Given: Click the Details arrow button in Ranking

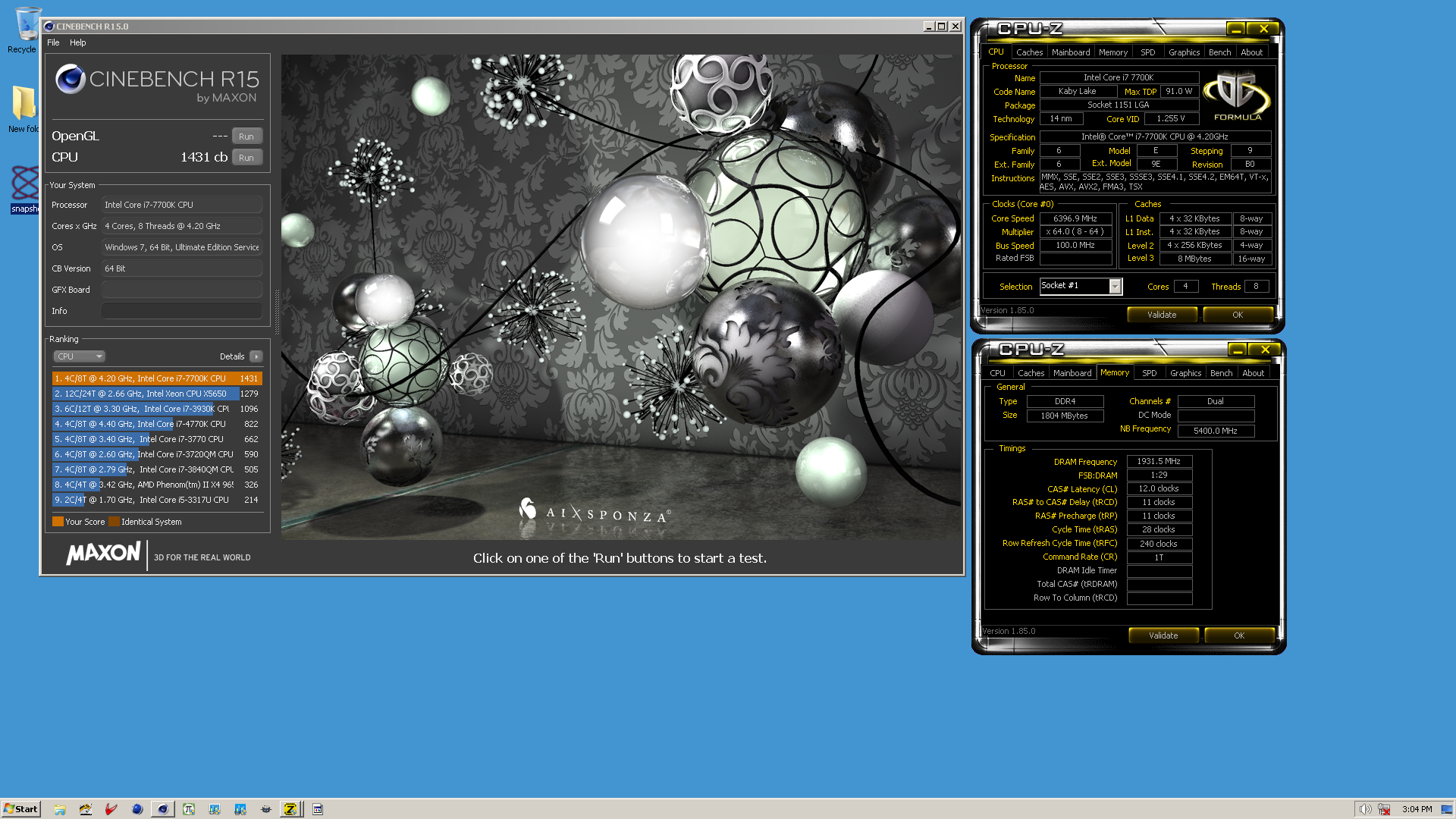Looking at the screenshot, I should point(256,356).
